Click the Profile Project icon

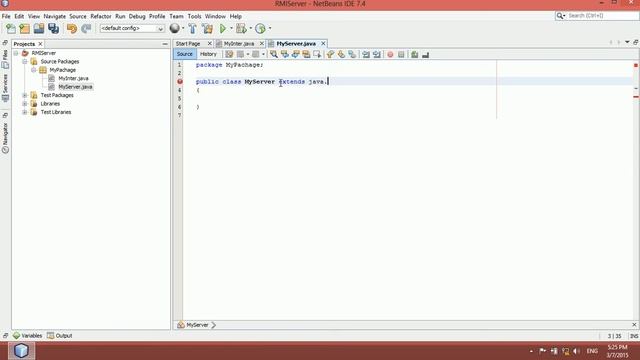(x=260, y=29)
